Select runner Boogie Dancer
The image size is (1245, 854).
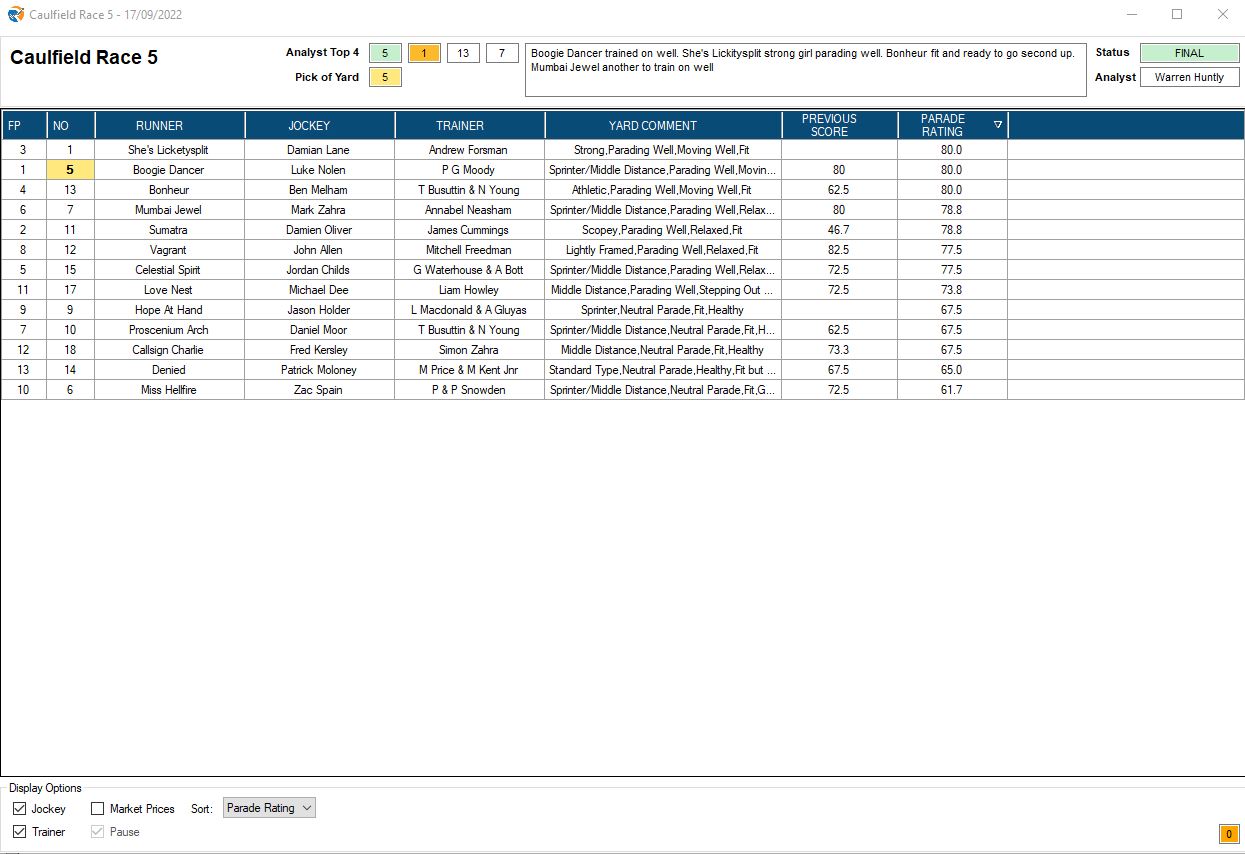pyautogui.click(x=169, y=170)
